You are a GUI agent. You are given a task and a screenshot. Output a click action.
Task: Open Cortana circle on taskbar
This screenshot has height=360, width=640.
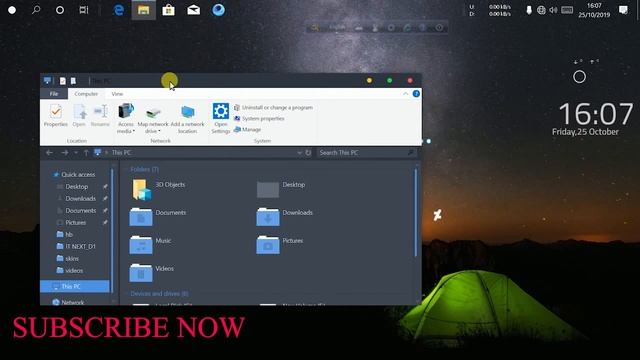60,10
